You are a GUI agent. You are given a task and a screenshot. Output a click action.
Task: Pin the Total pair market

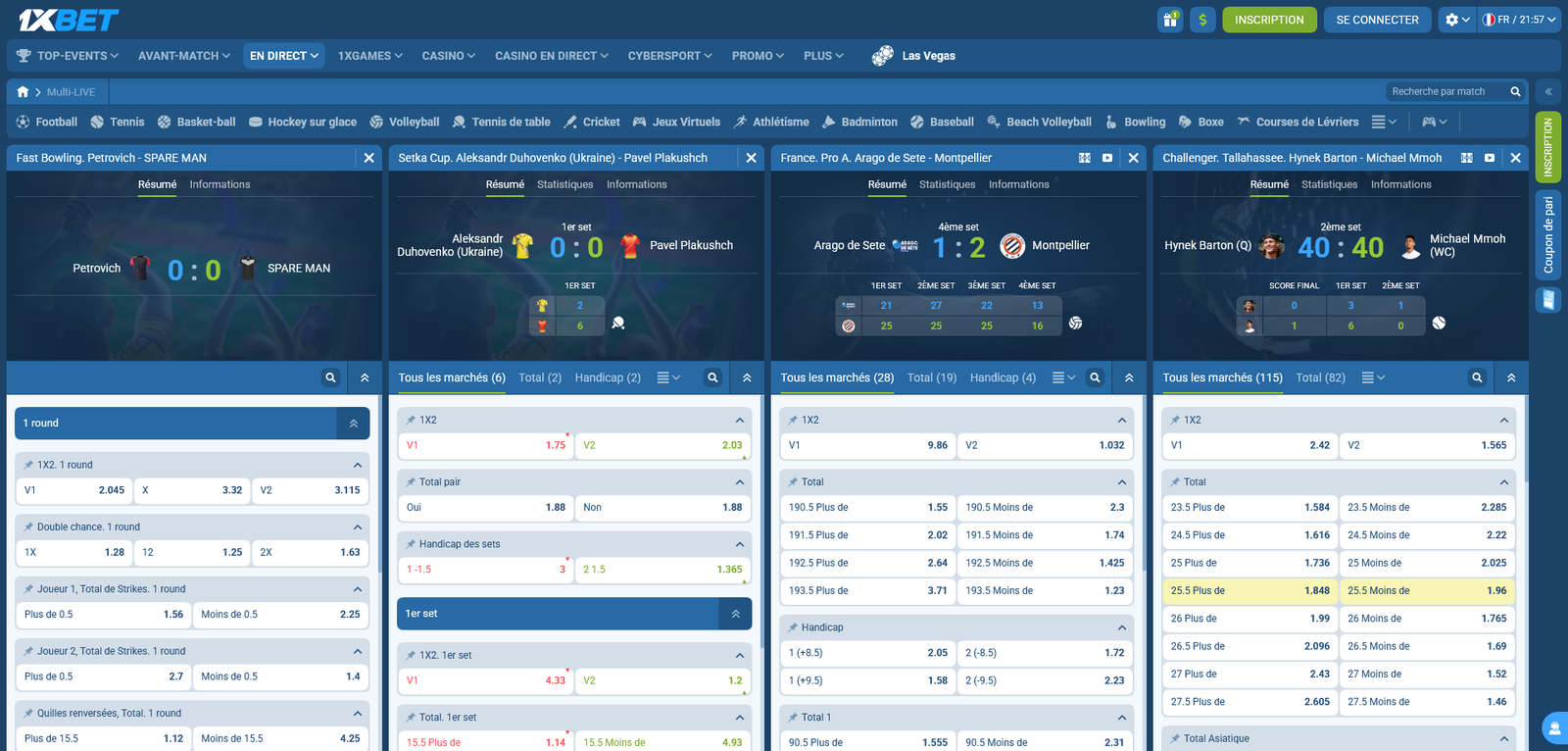coord(411,482)
